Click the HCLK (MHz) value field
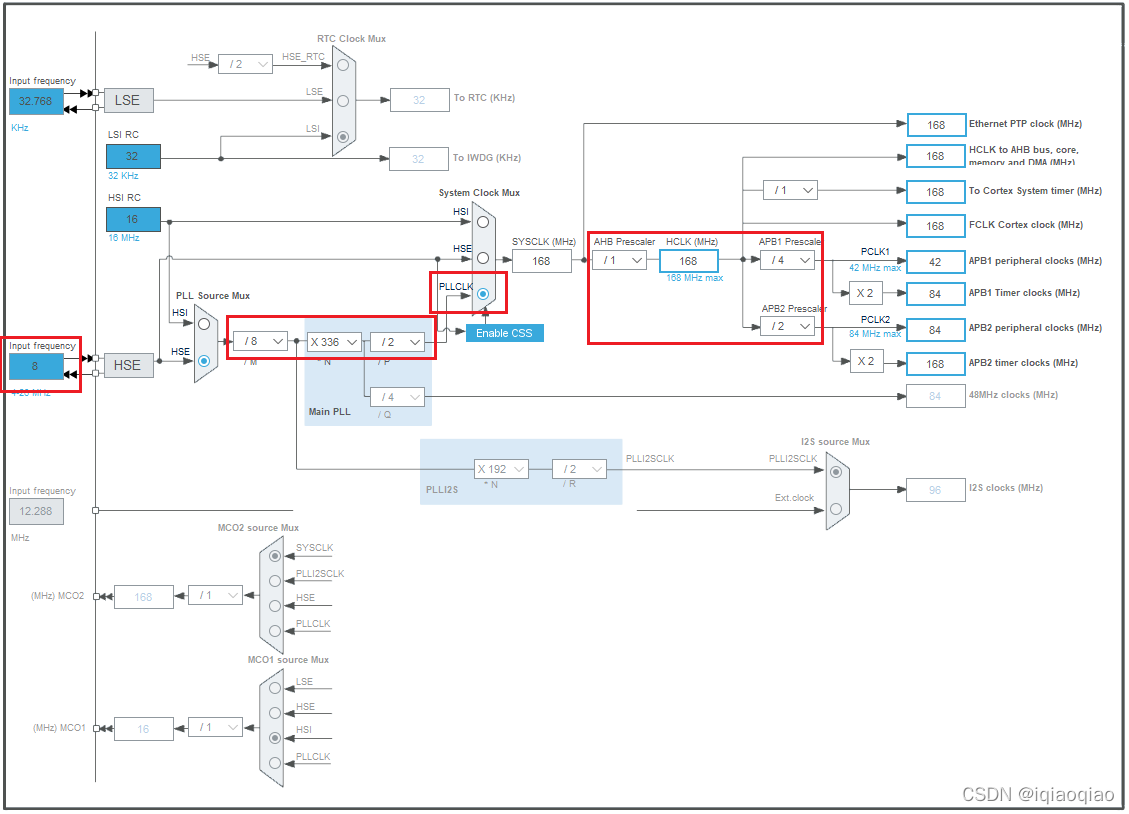The image size is (1129, 814). [689, 261]
